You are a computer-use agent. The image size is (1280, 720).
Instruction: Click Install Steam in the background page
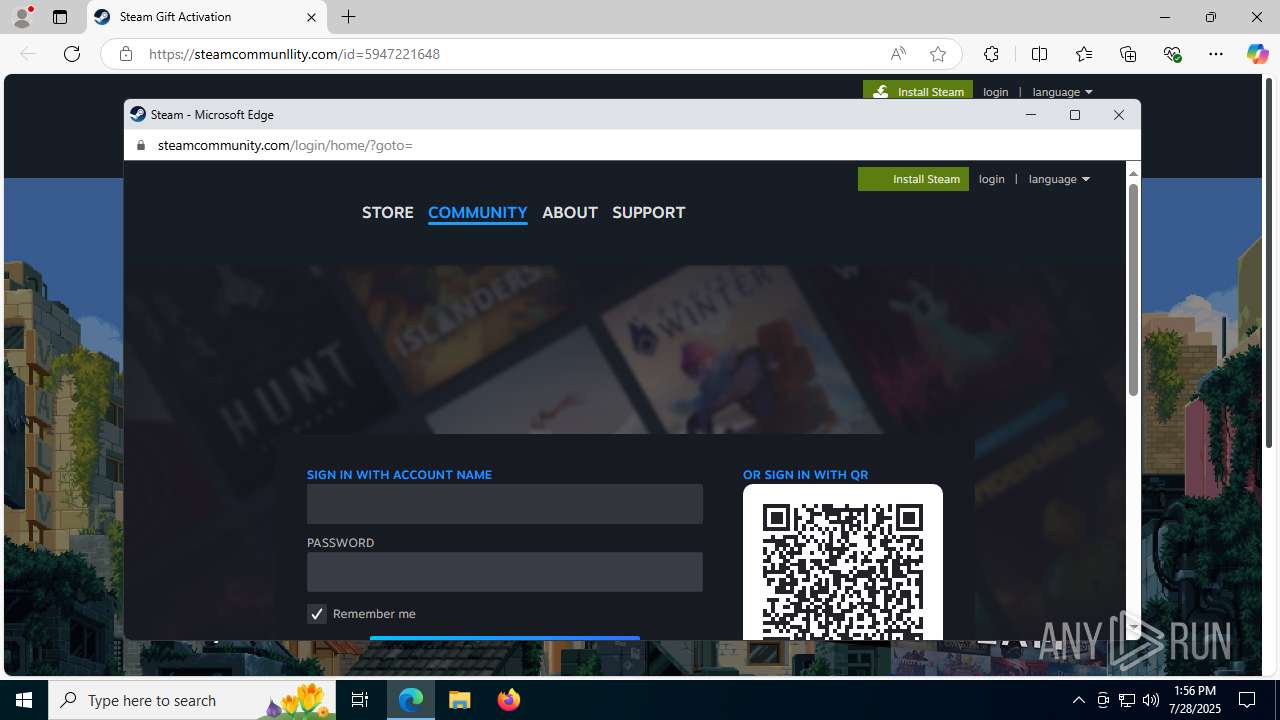[x=918, y=91]
